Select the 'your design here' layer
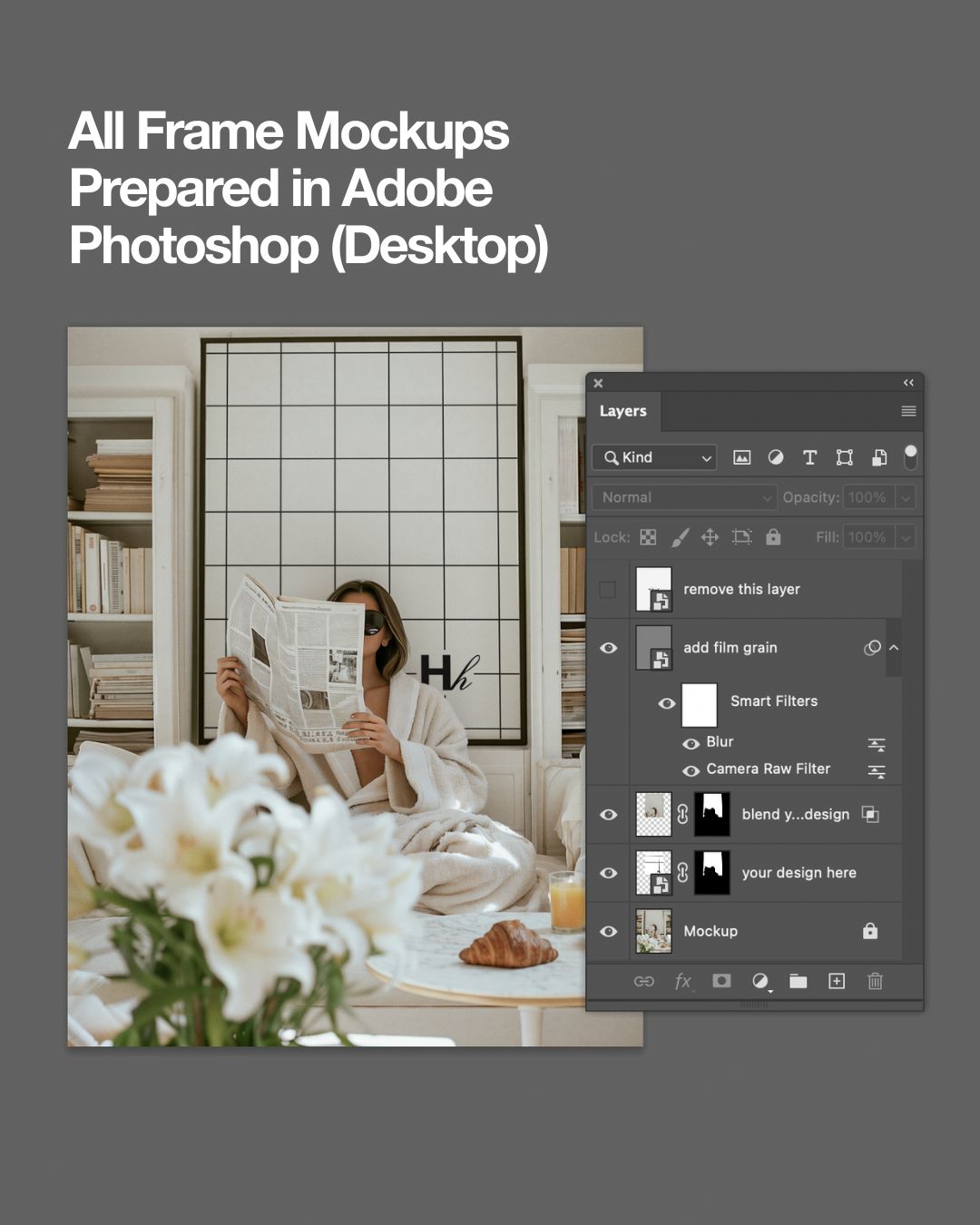This screenshot has width=980, height=1225. [x=799, y=873]
